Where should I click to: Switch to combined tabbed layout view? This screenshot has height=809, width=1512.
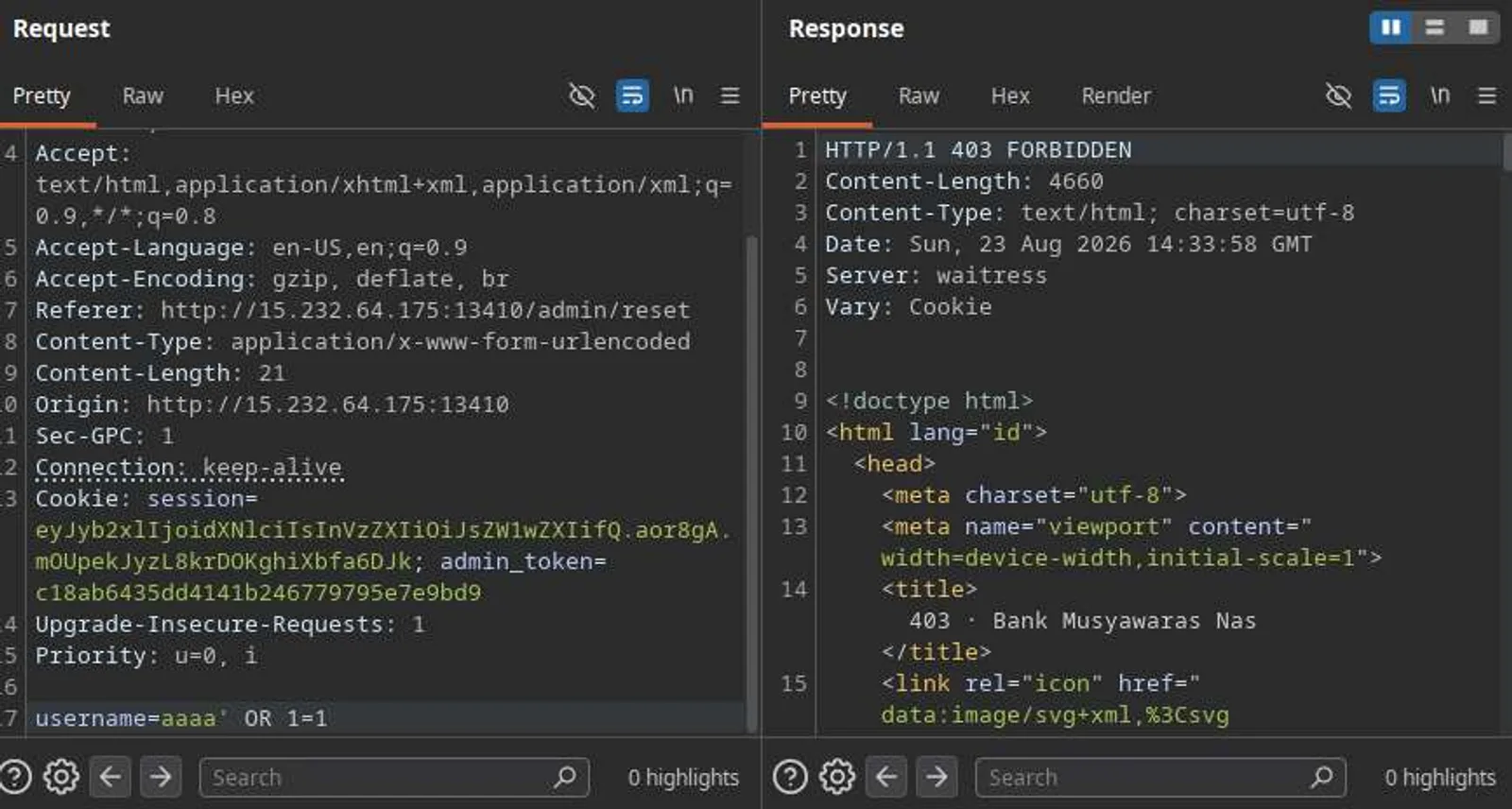point(1478,27)
